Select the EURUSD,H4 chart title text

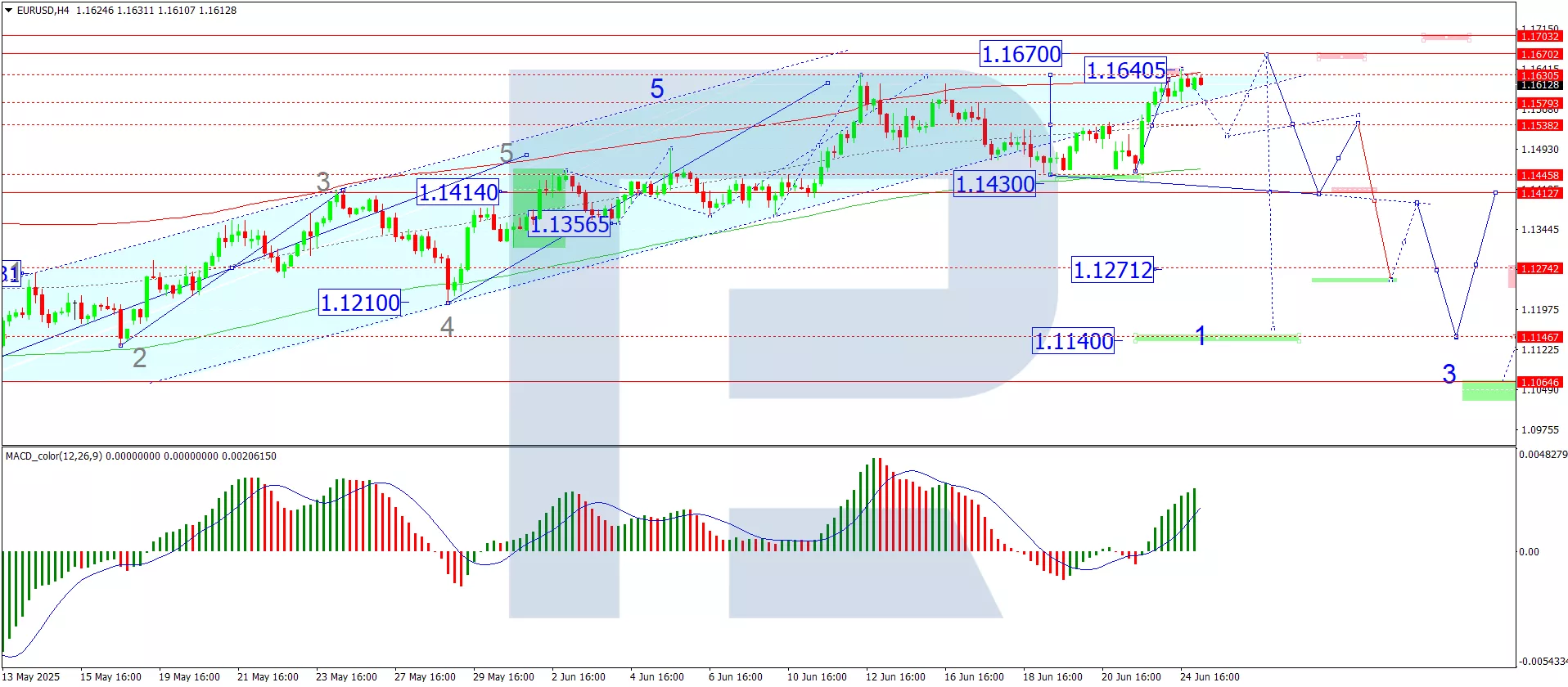tap(43, 11)
